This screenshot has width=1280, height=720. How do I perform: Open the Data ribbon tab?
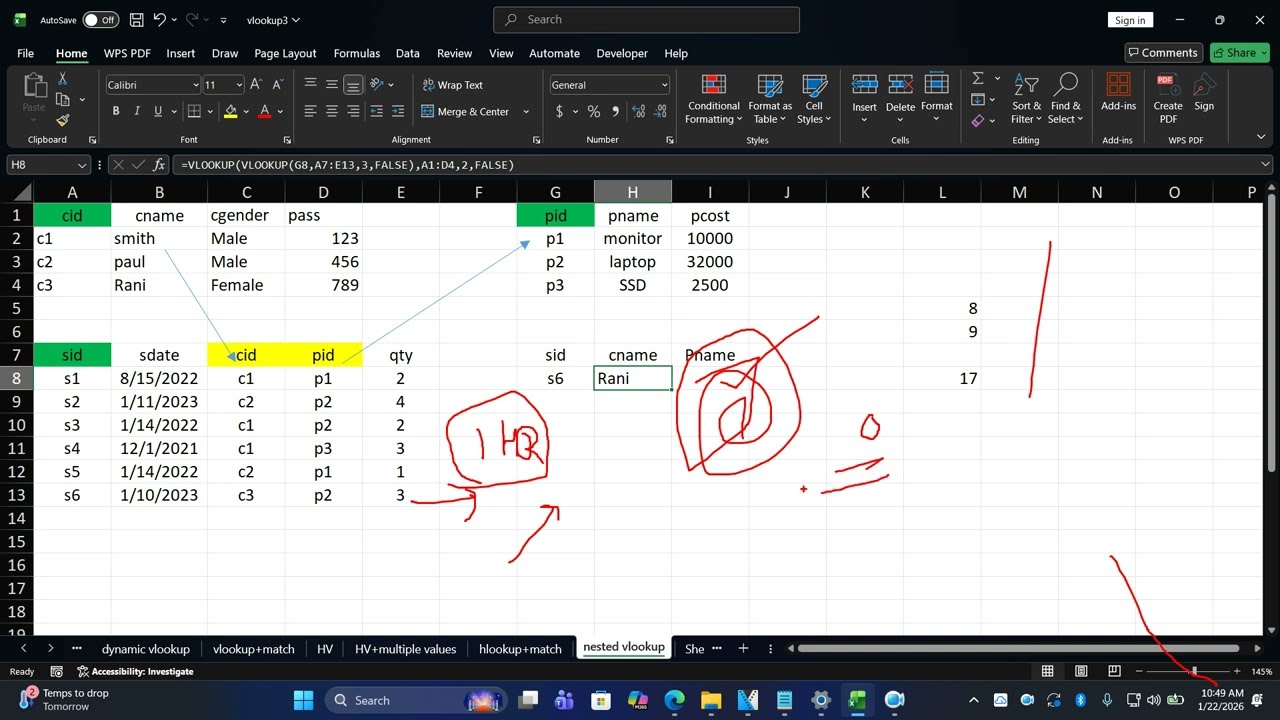tap(407, 53)
